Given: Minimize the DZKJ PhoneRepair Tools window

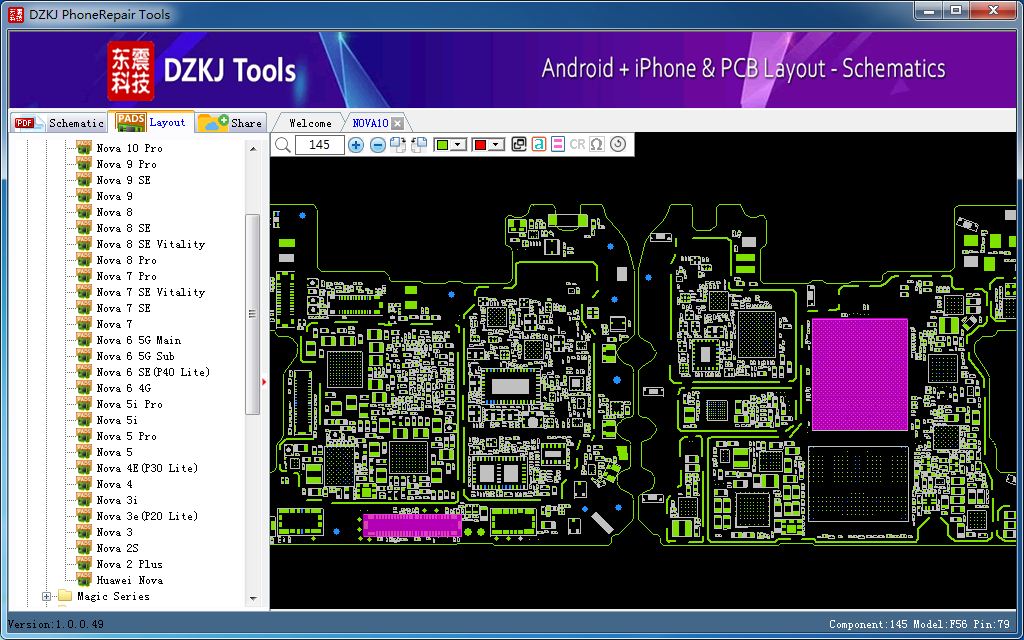Looking at the screenshot, I should pyautogui.click(x=928, y=10).
